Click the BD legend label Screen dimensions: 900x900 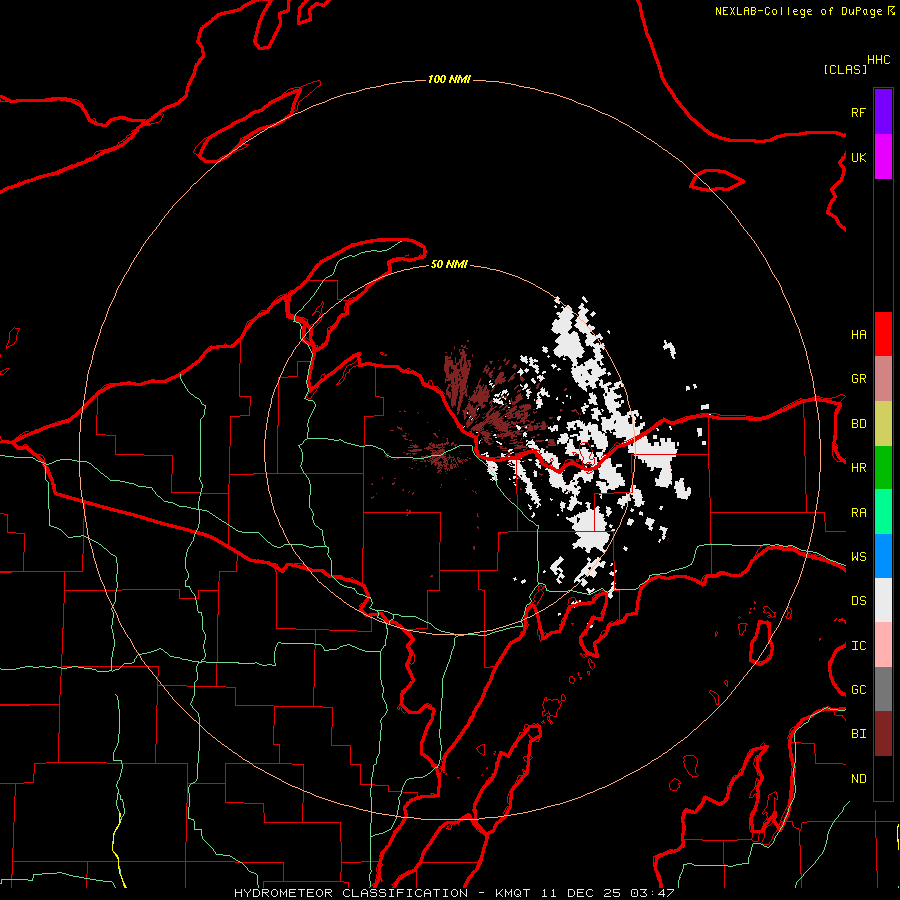click(x=858, y=424)
